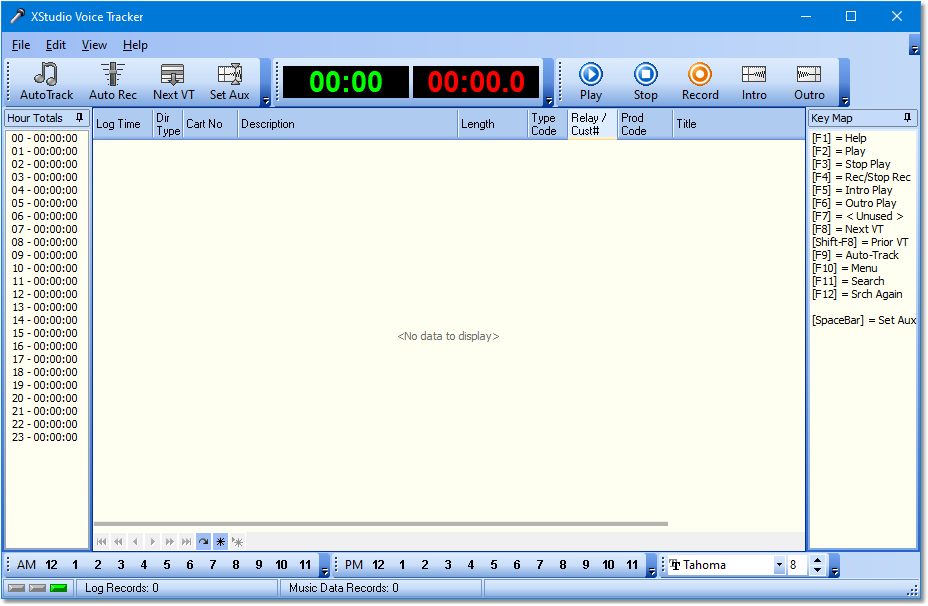928x606 pixels.
Task: Click the horizontal scrollbar under the log grid
Action: (381, 524)
